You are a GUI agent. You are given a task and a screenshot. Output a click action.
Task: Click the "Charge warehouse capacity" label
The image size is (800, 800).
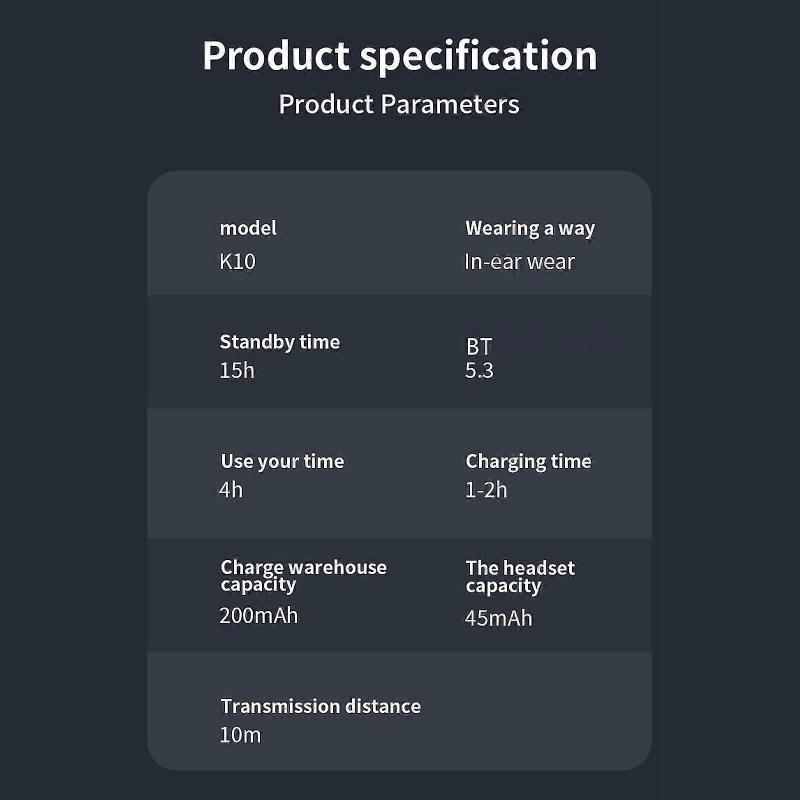coord(303,575)
